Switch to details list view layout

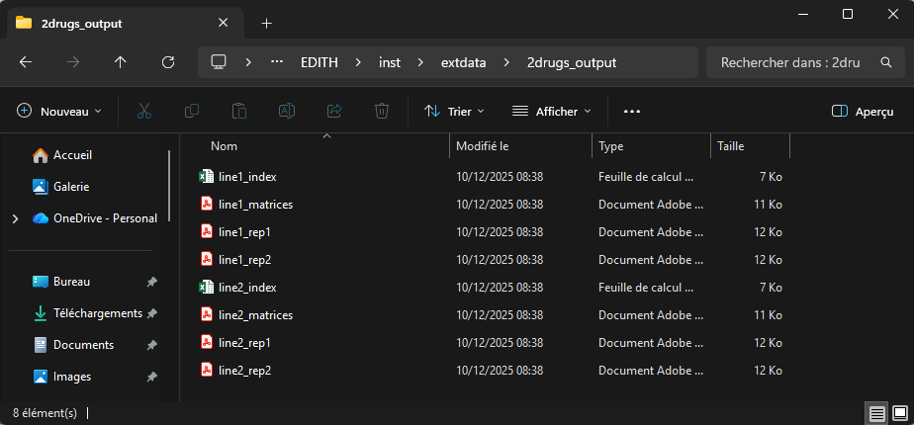(877, 413)
